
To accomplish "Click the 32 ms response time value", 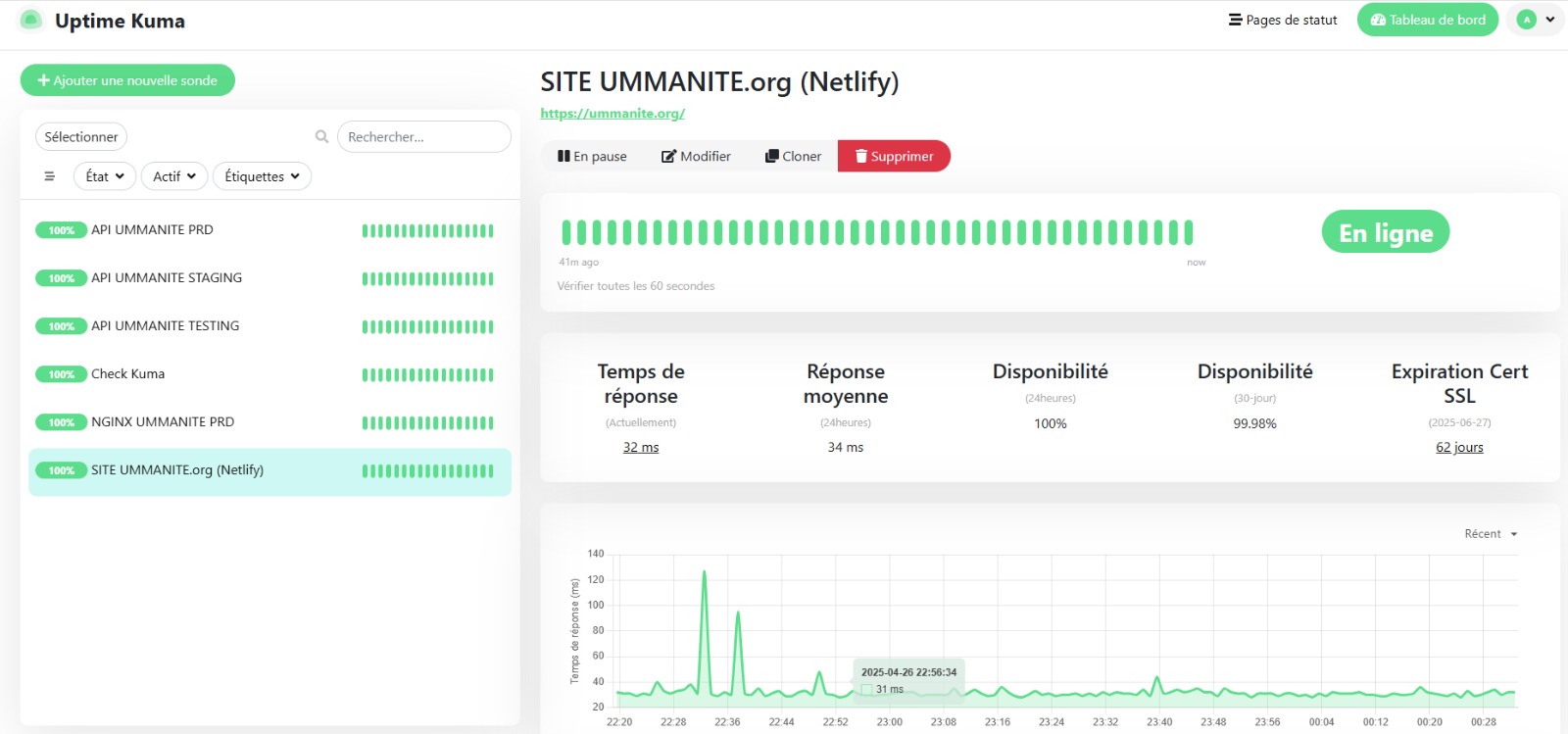I will [x=641, y=447].
